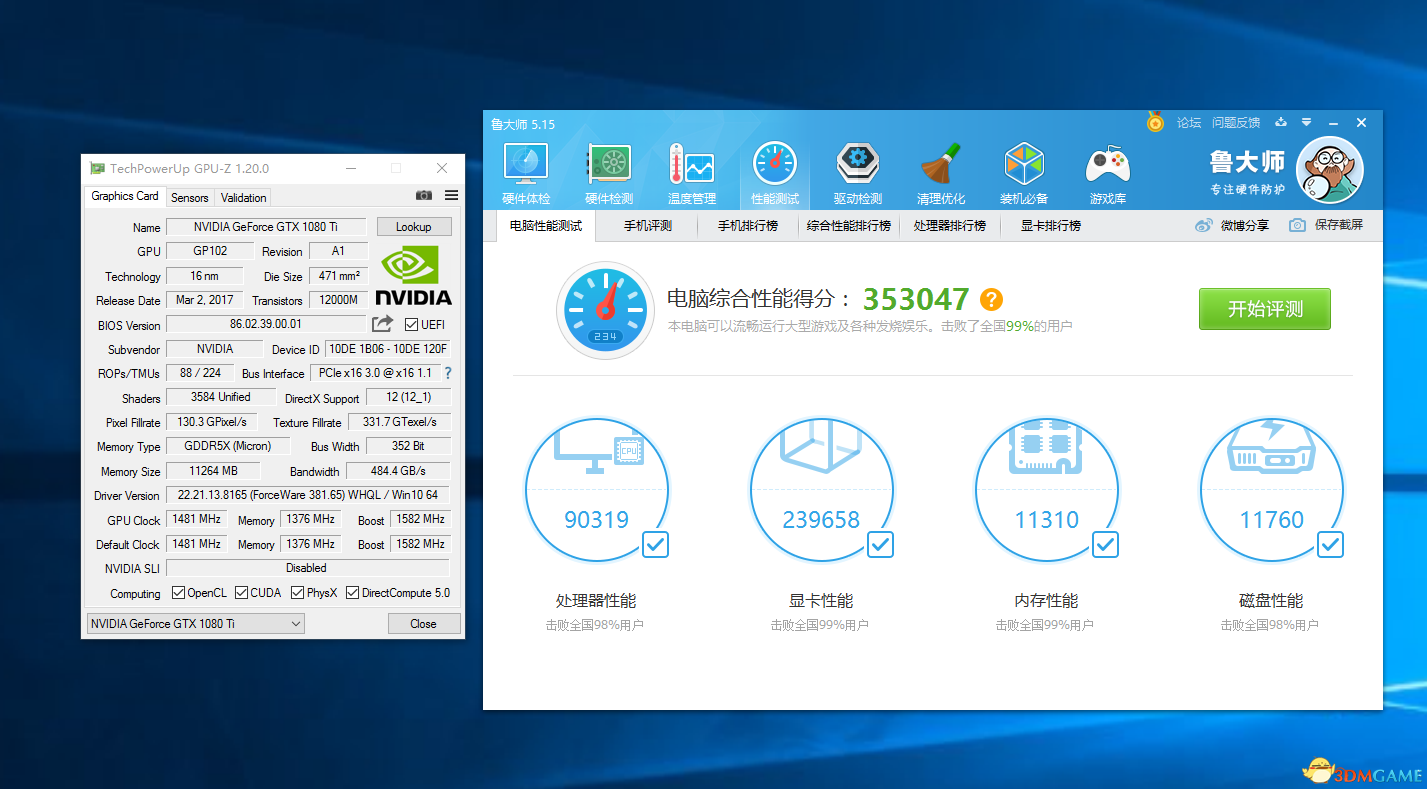Viewport: 1427px width, 789px height.
Task: Click the Release Date value Mar 2, 2017
Action: [x=204, y=300]
